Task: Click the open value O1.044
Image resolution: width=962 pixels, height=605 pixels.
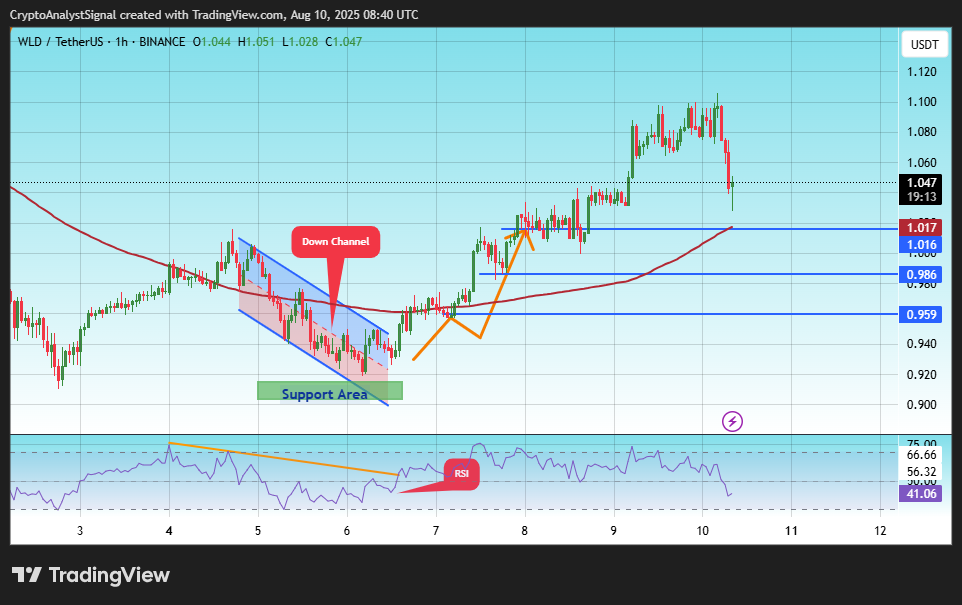Action: [x=212, y=42]
